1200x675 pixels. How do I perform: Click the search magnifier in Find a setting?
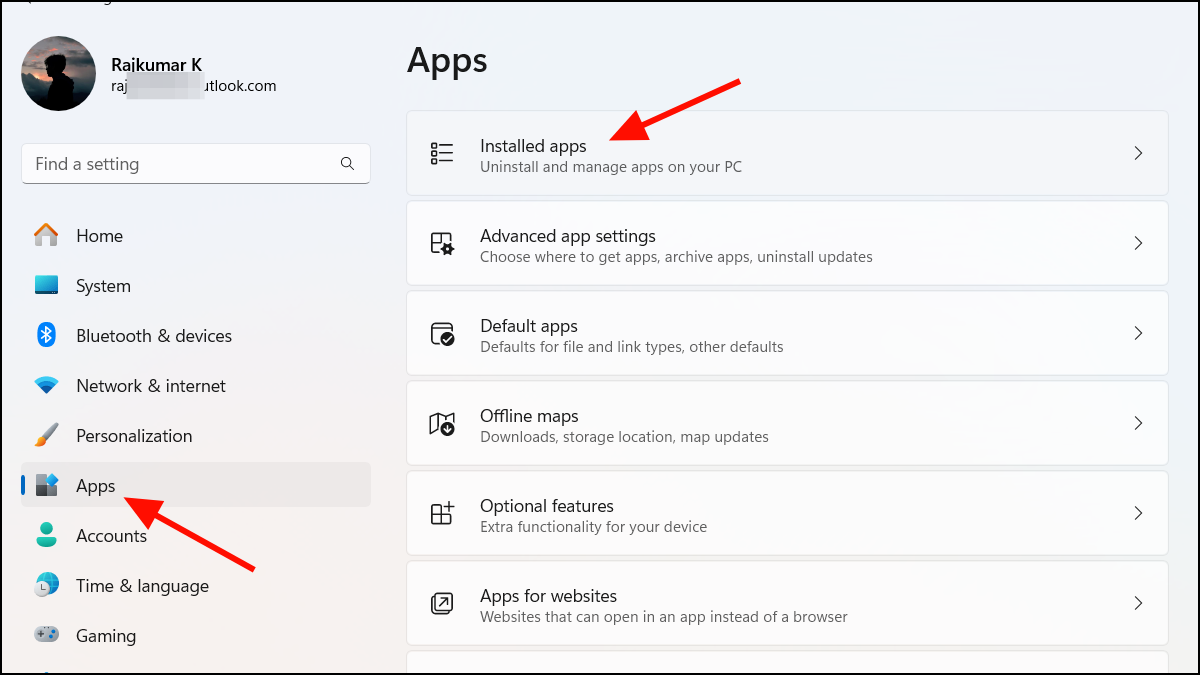click(347, 163)
